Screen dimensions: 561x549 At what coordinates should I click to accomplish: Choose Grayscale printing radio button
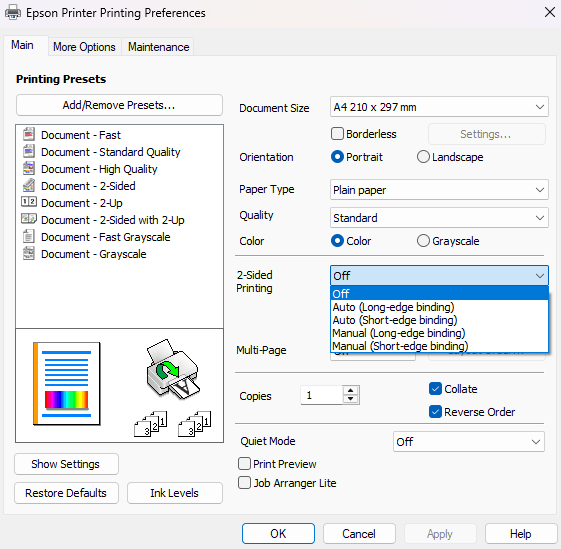[423, 241]
